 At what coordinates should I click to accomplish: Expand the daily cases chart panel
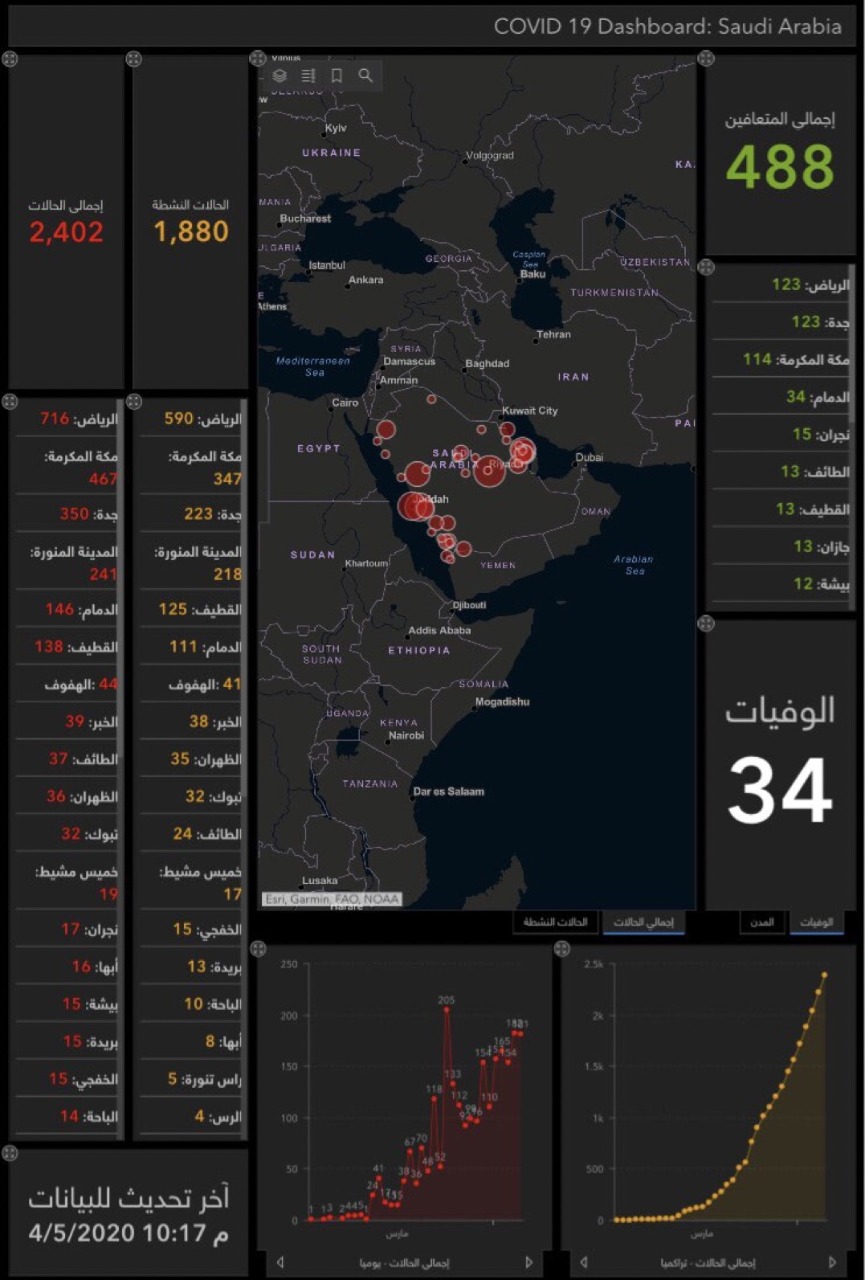(258, 945)
